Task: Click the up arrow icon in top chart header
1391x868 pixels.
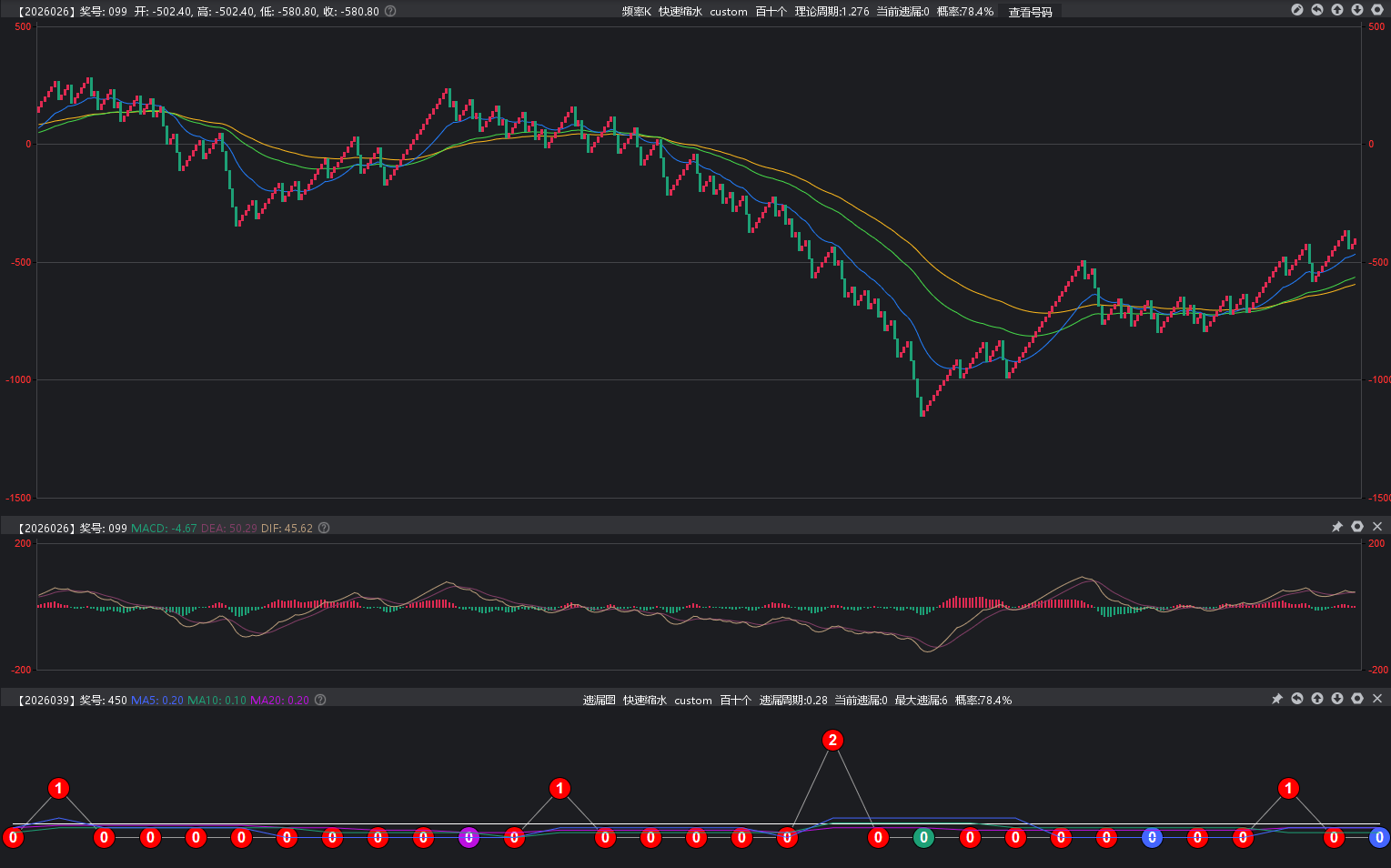Action: click(x=1337, y=10)
